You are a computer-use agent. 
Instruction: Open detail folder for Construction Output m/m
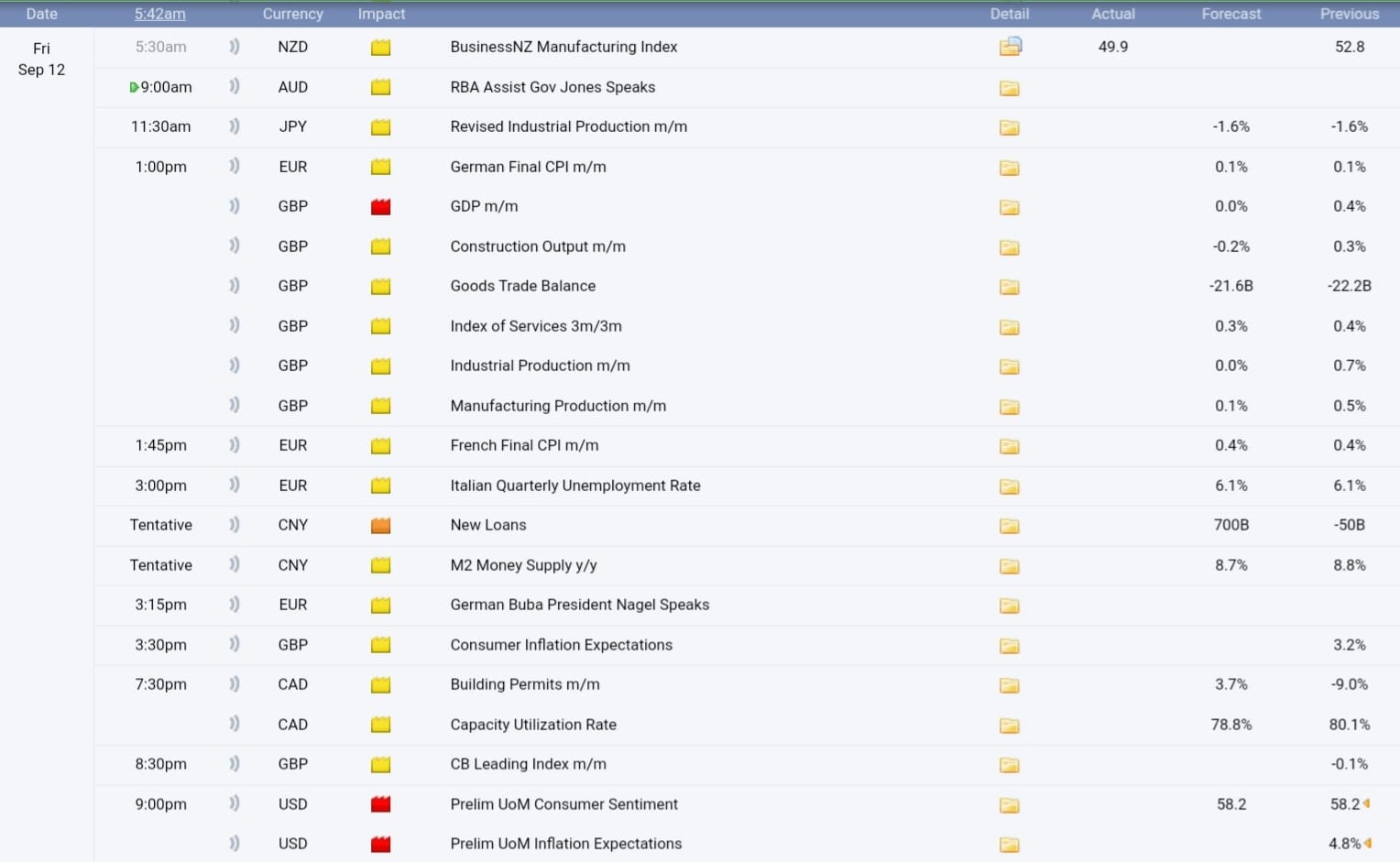click(x=1009, y=247)
